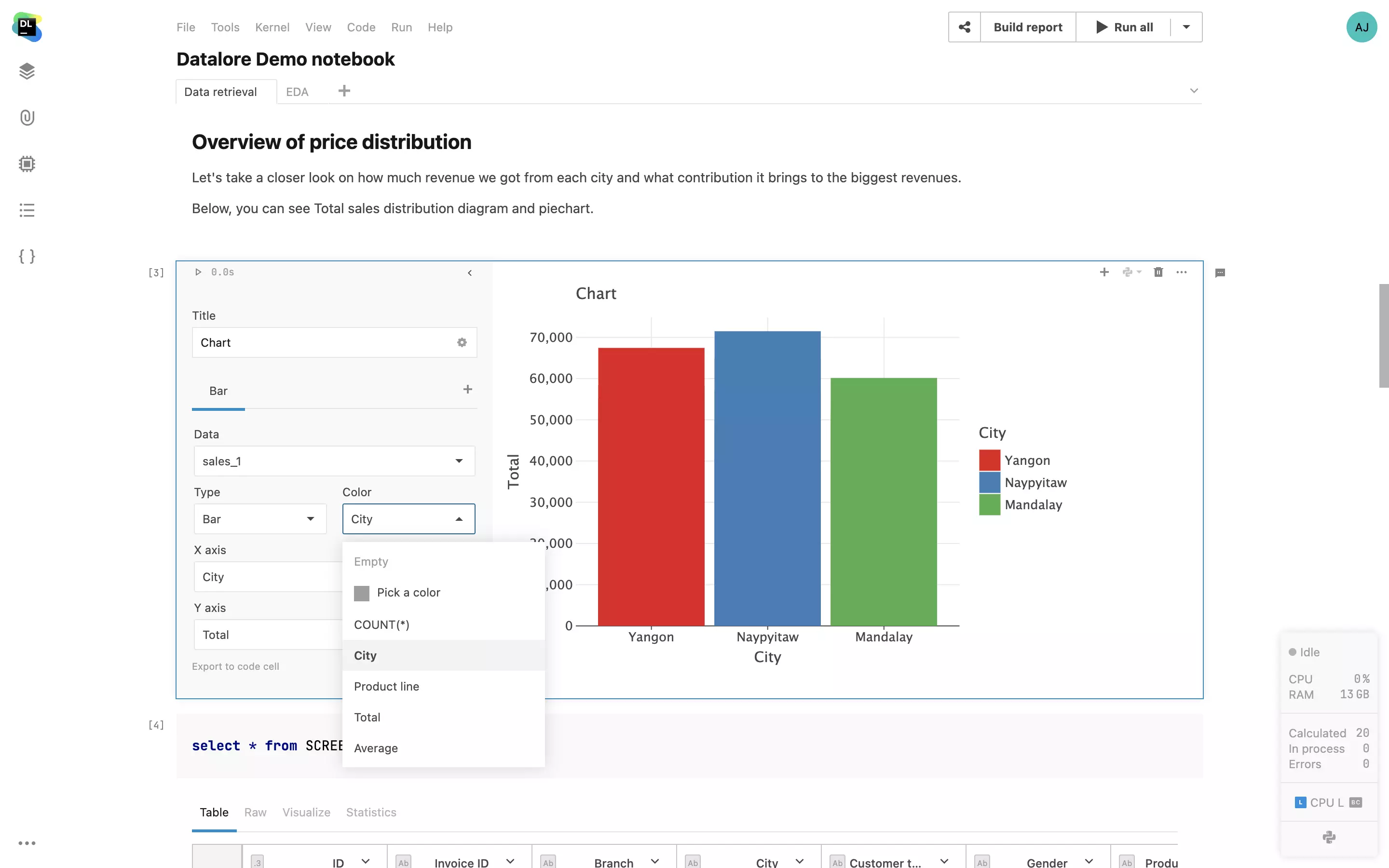Click the Export to code cell link
The image size is (1389, 868).
235,666
